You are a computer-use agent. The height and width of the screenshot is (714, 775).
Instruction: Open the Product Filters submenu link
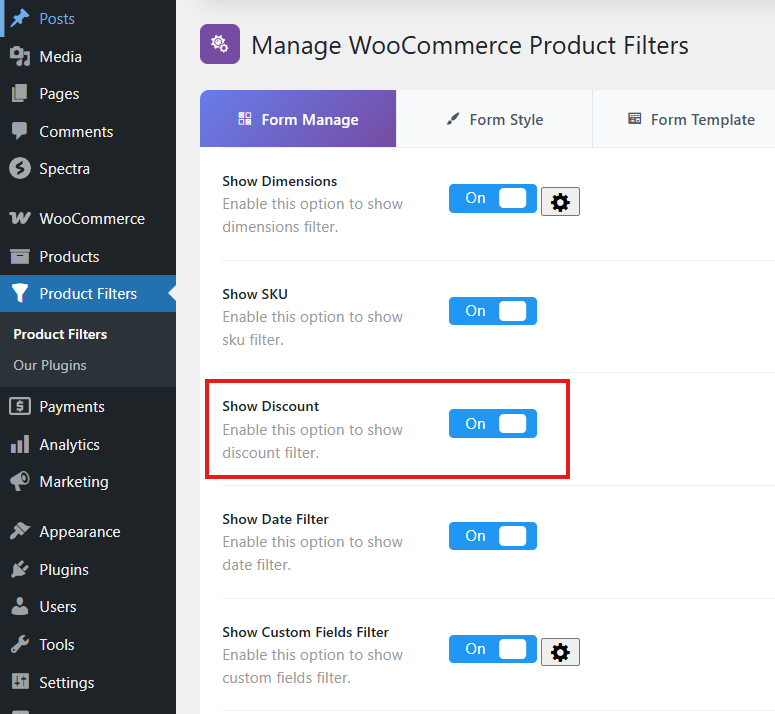pyautogui.click(x=60, y=334)
